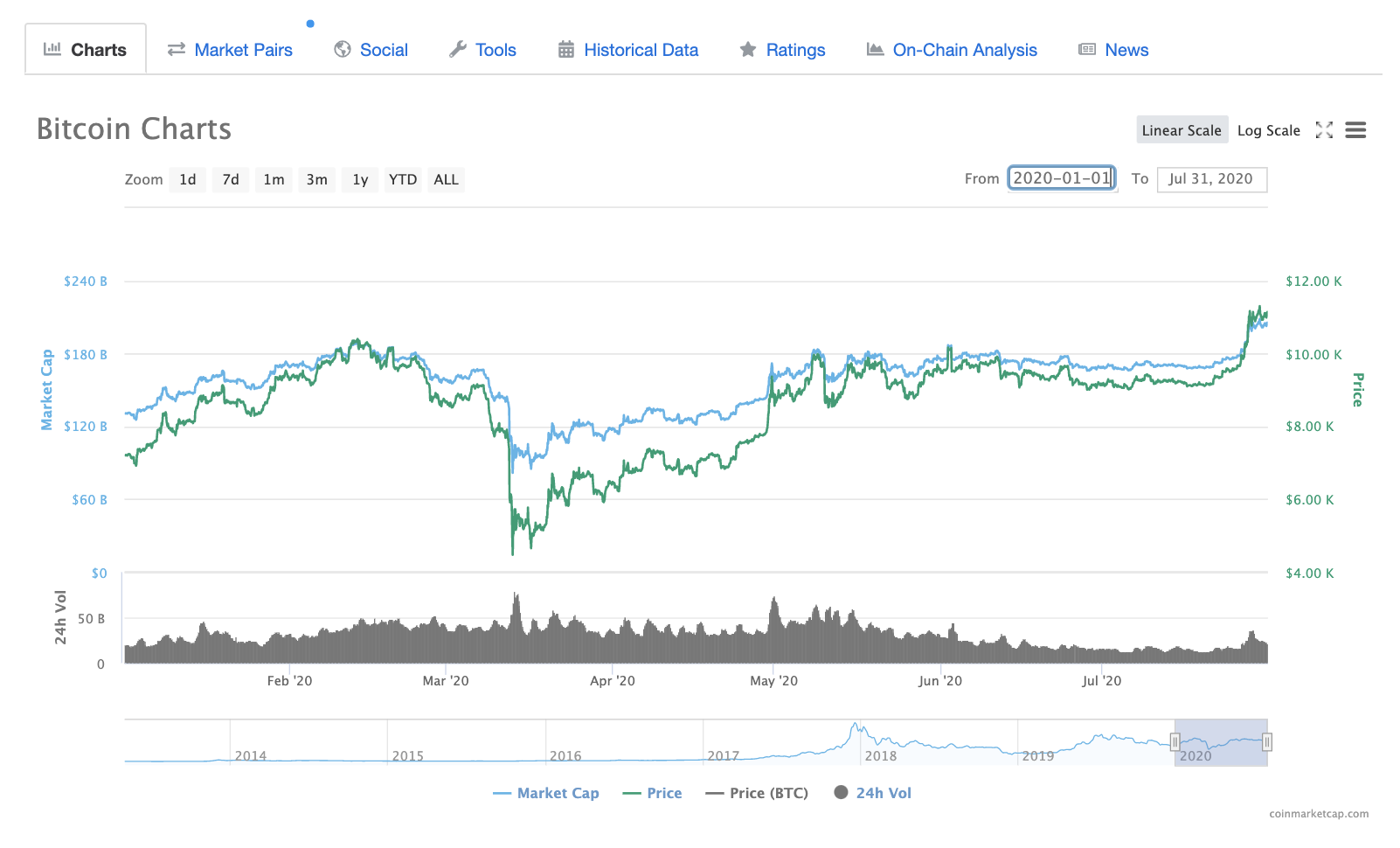Toggle the Market Cap series in legend

(546, 793)
